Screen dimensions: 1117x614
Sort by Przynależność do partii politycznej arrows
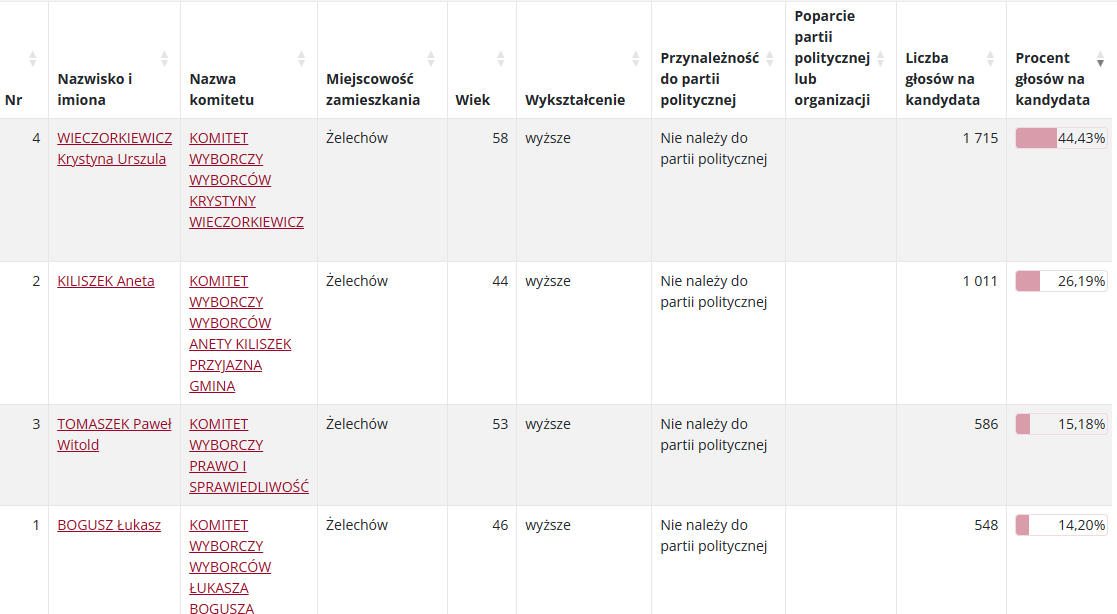pos(770,59)
